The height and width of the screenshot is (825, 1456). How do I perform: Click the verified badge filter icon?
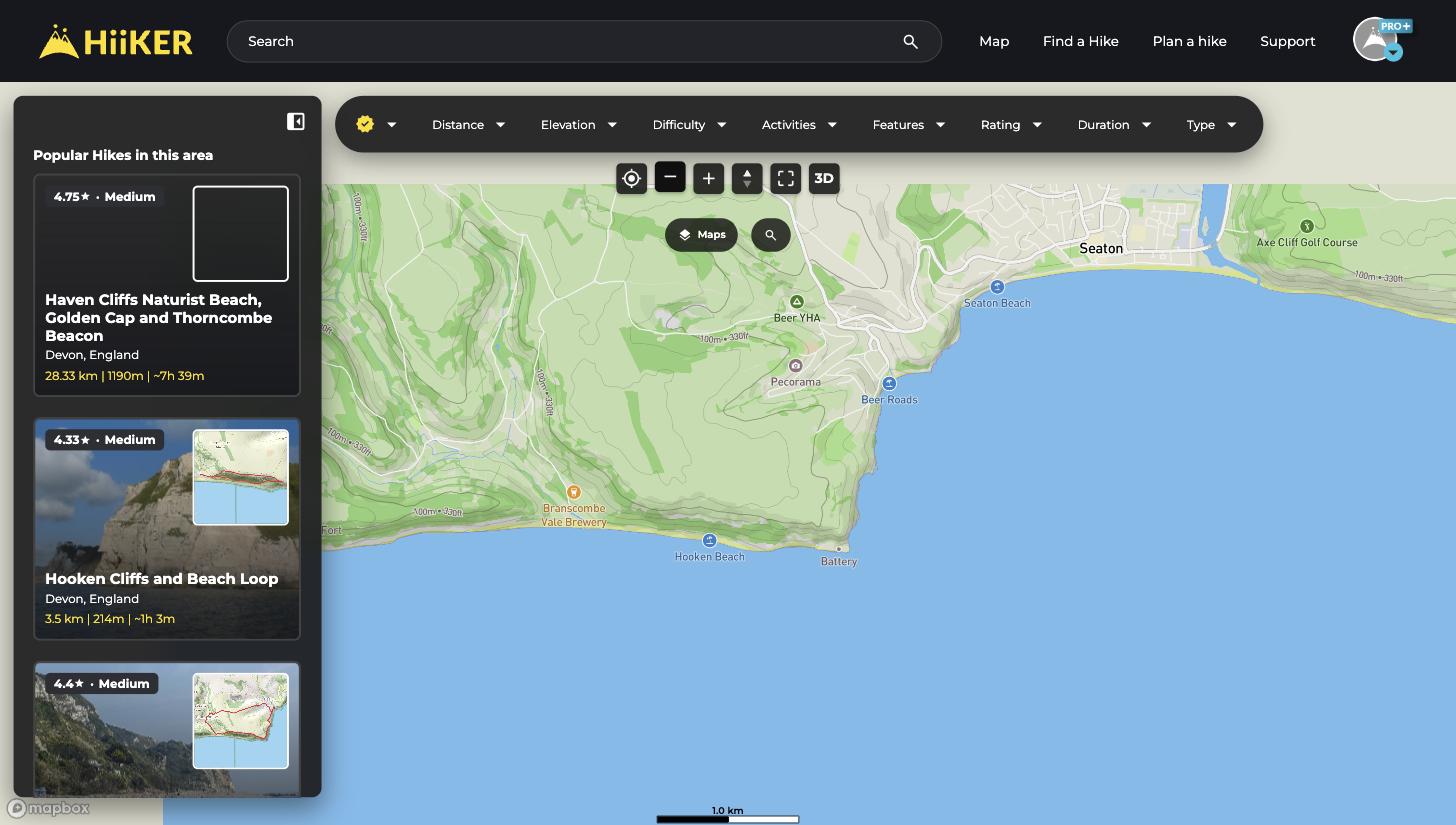pos(365,124)
